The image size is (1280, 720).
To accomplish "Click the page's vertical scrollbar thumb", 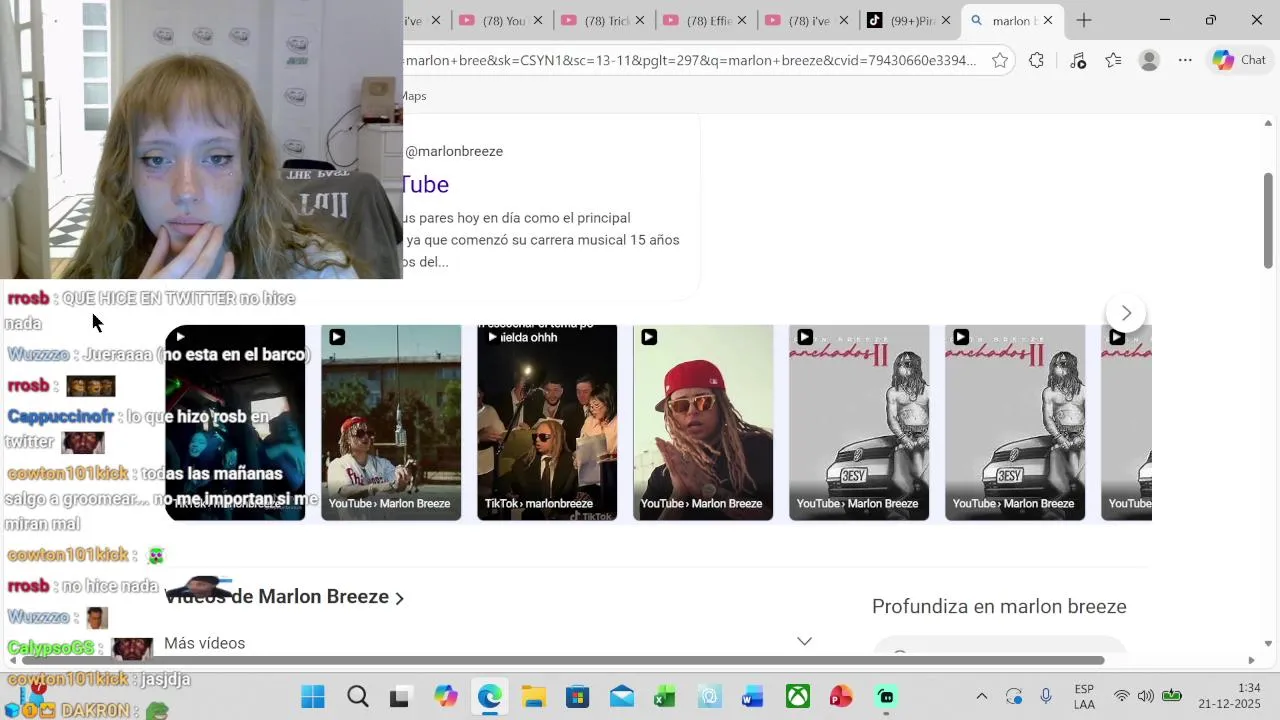I will 1268,220.
